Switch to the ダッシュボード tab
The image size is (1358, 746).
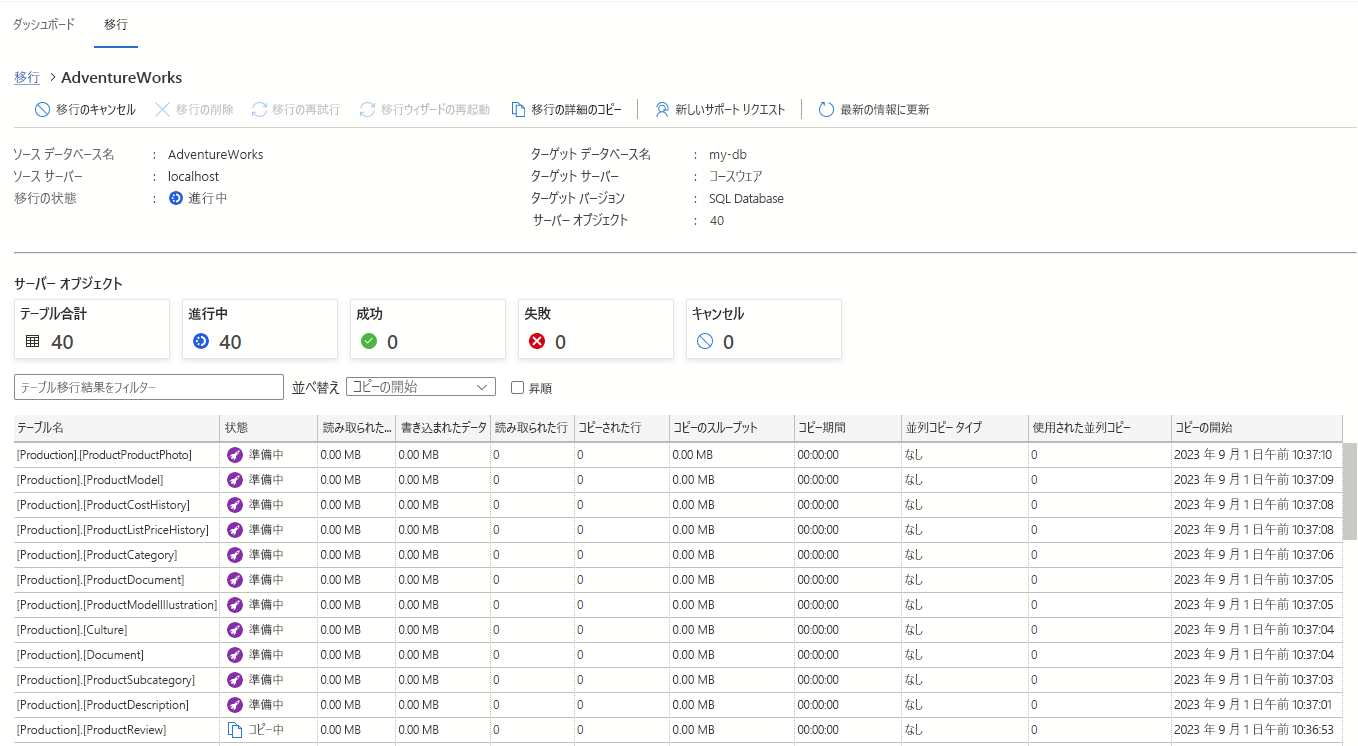click(x=43, y=24)
